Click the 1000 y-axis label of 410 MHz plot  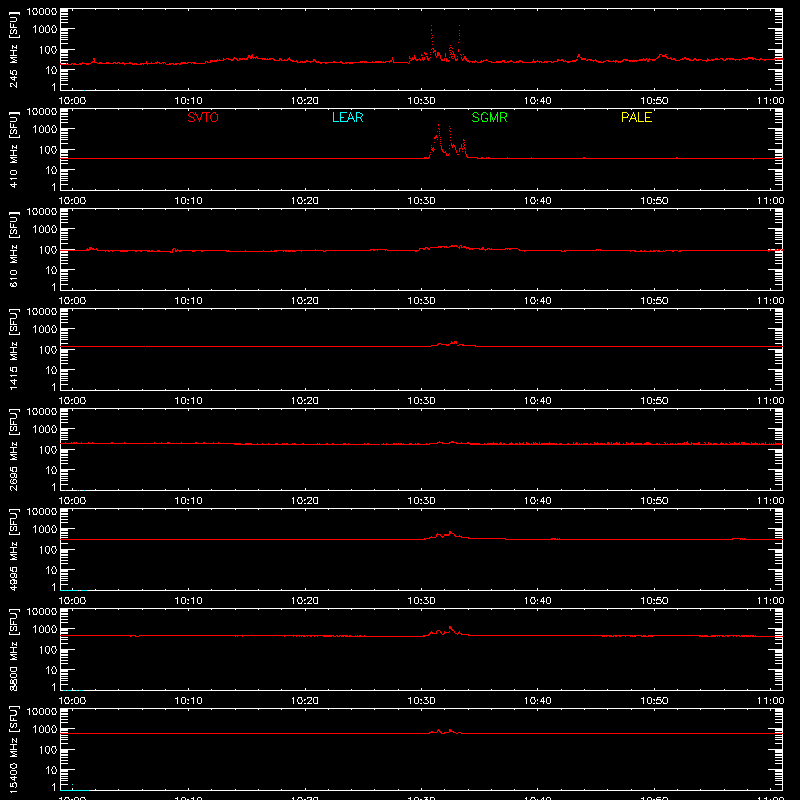click(45, 130)
